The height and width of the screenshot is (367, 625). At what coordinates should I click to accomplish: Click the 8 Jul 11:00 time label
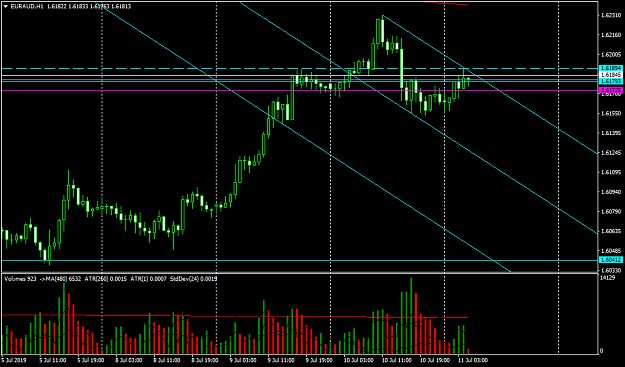[167, 360]
